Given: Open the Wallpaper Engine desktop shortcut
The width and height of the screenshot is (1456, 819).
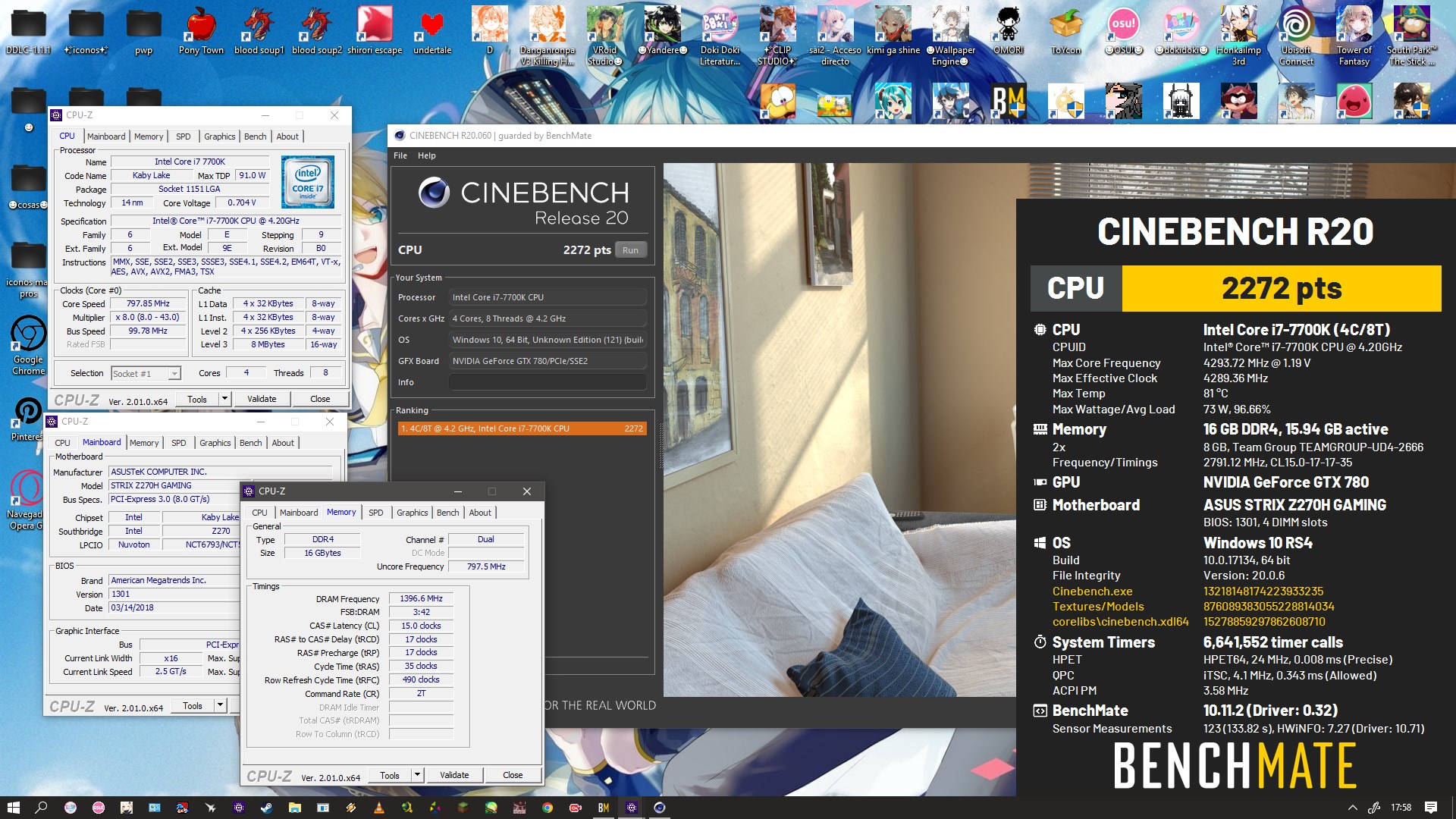Looking at the screenshot, I should point(950,36).
